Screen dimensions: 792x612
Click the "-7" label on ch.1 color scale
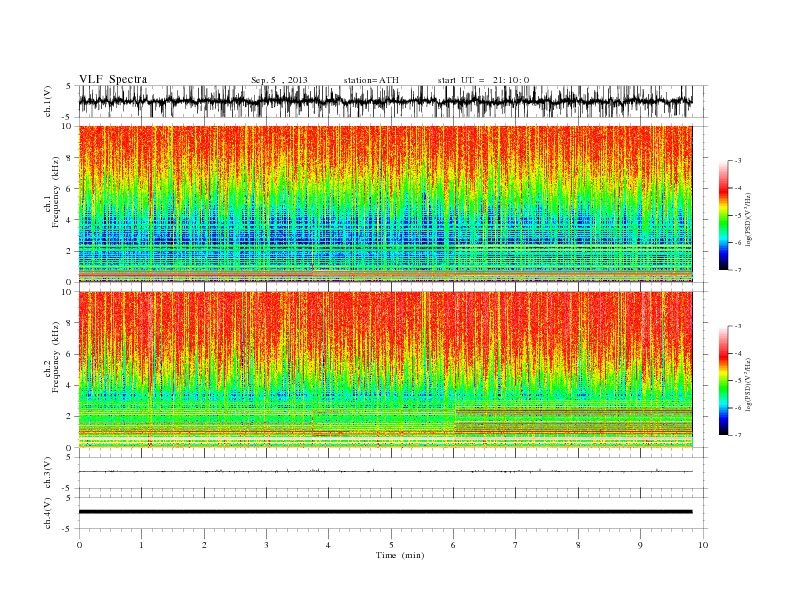click(737, 270)
